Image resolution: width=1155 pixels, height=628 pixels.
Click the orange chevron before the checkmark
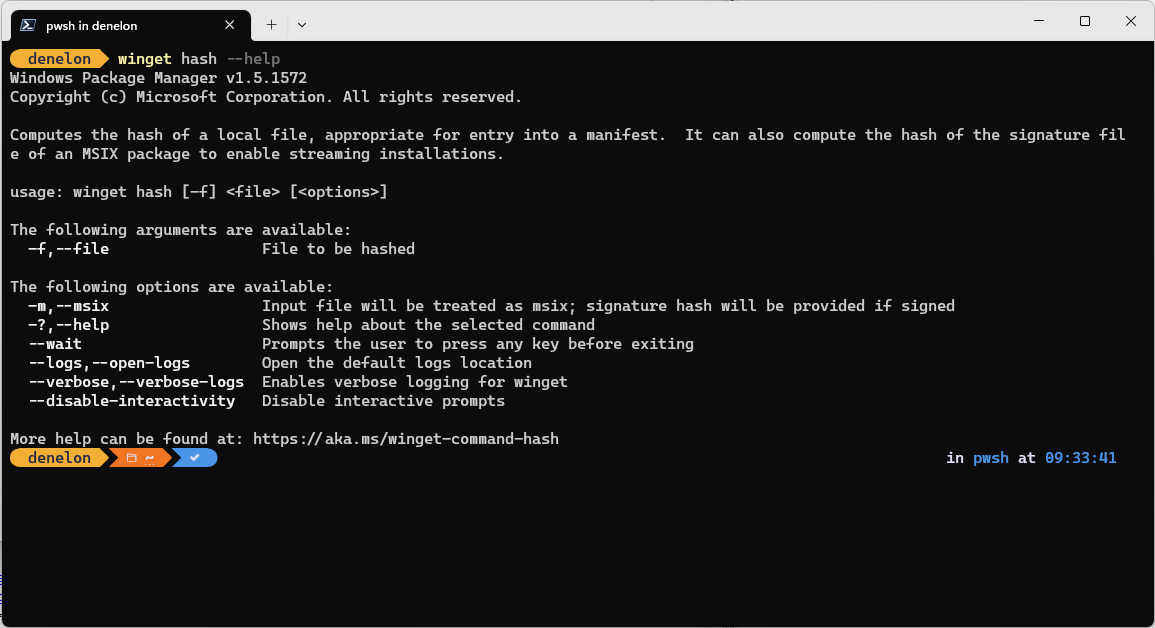tap(171, 458)
